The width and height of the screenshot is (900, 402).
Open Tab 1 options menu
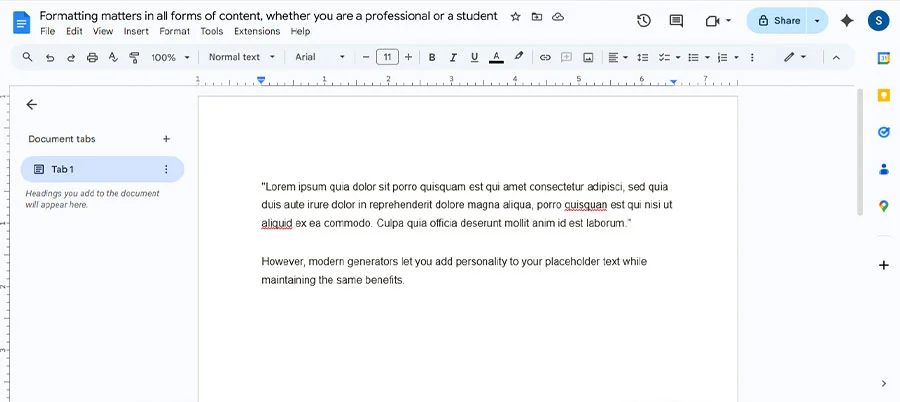coord(166,169)
